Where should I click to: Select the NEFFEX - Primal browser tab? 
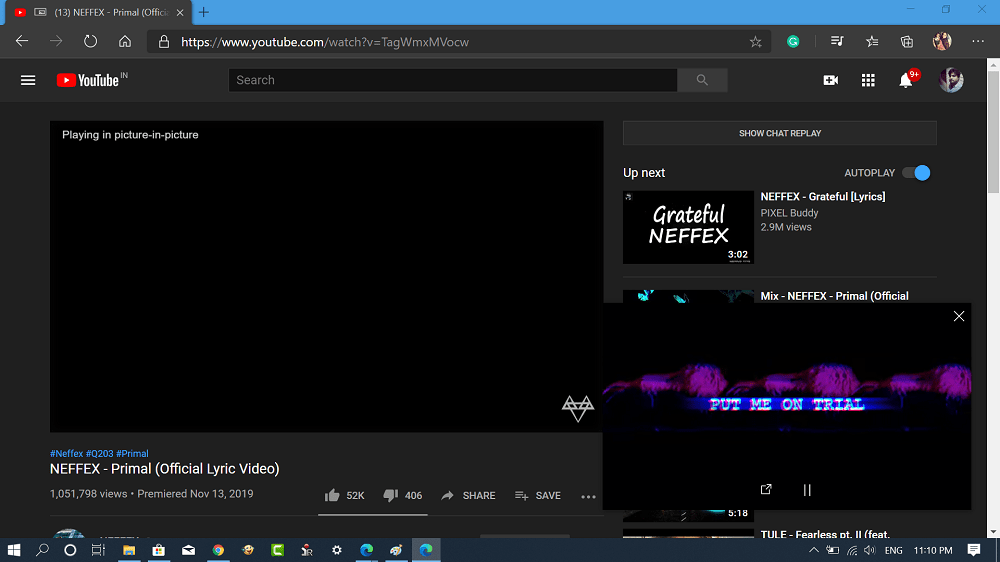100,12
